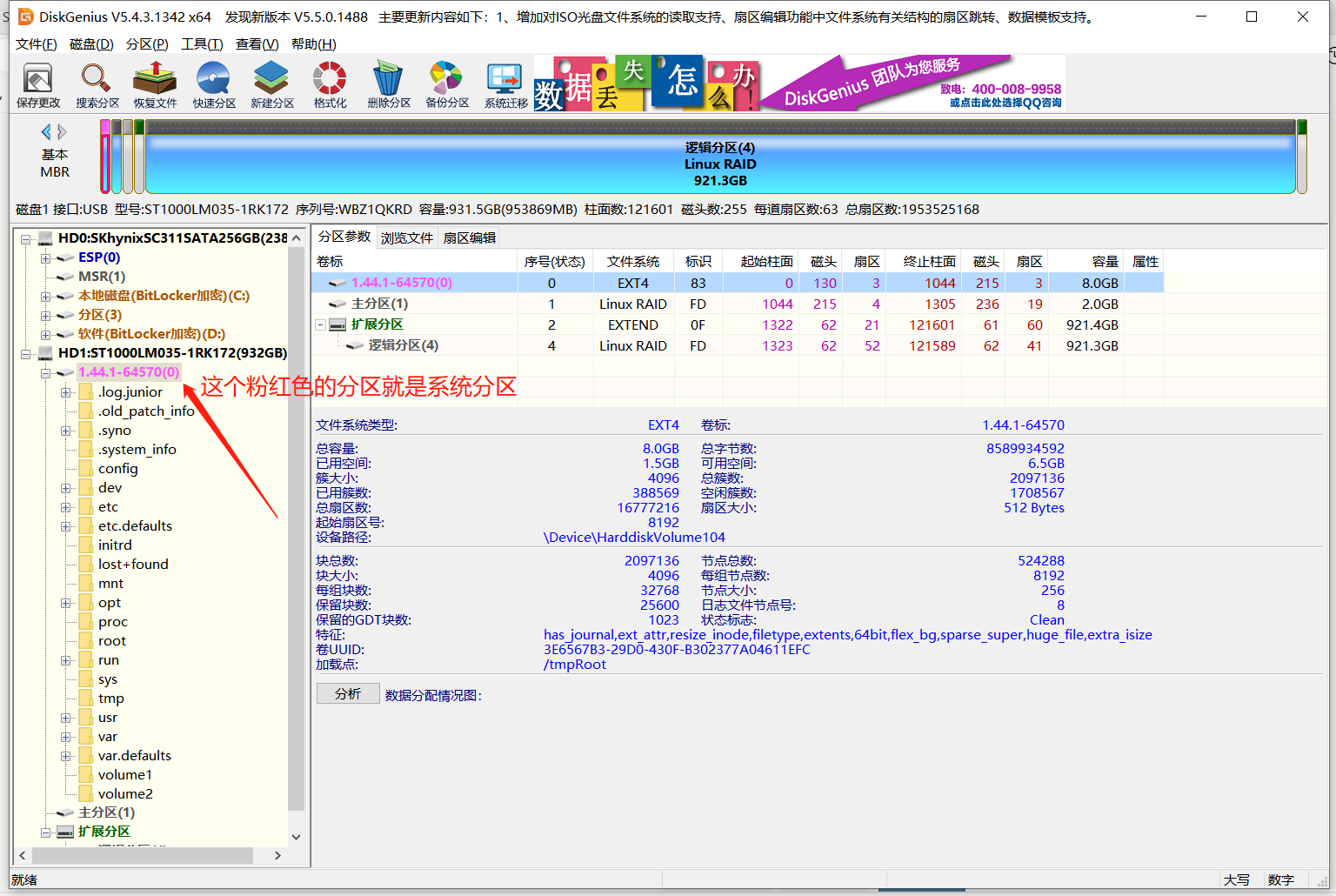Screen dimensions: 1336x896
Task: Select 主分区(1) row in partition table
Action: point(738,304)
